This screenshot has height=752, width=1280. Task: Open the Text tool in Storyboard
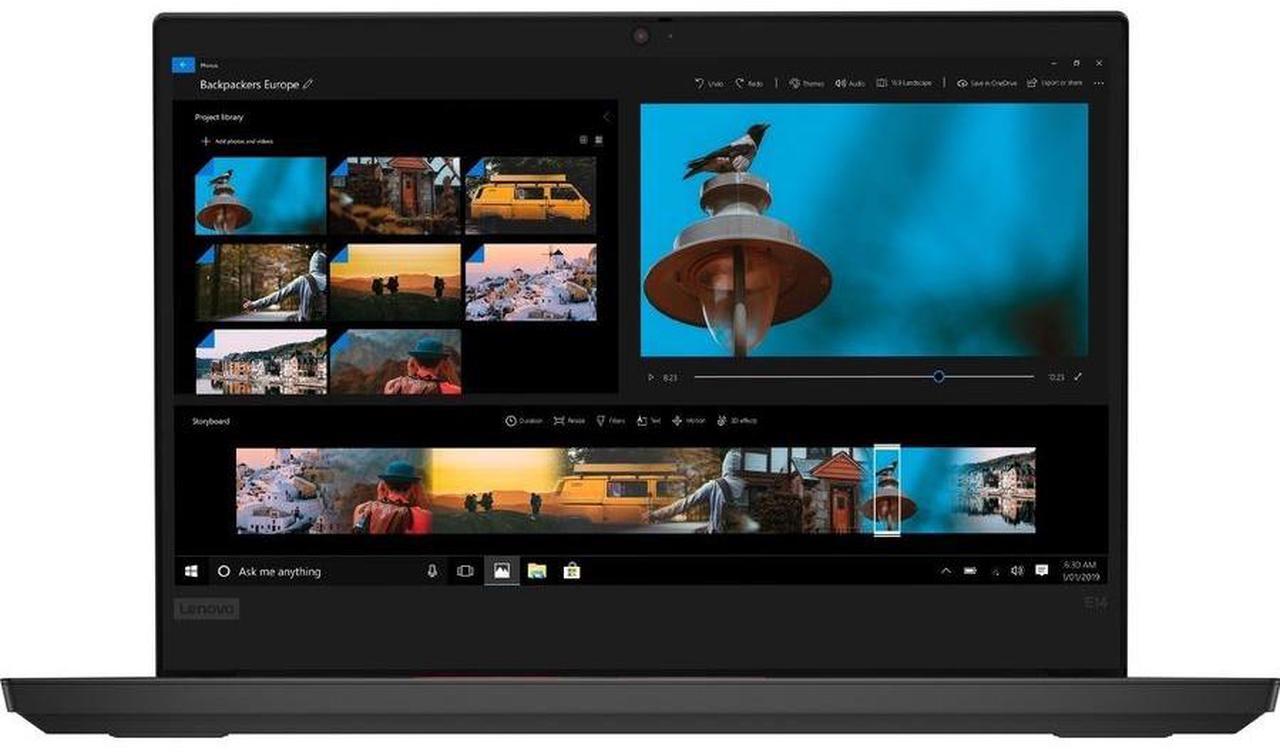[647, 421]
